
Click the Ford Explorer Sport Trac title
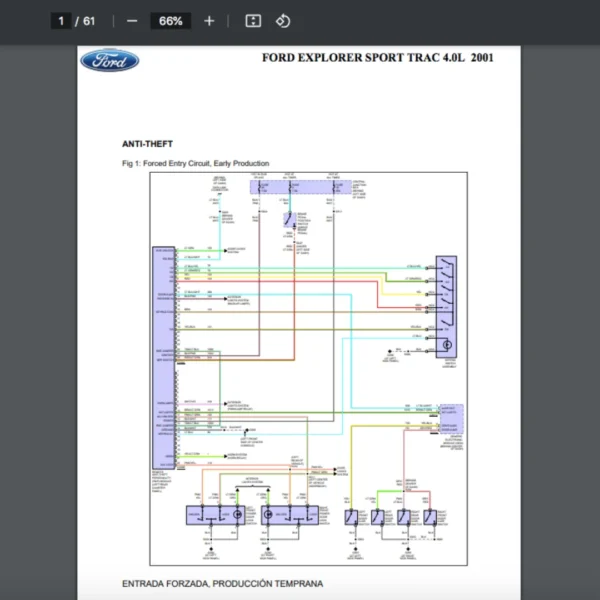pos(377,57)
